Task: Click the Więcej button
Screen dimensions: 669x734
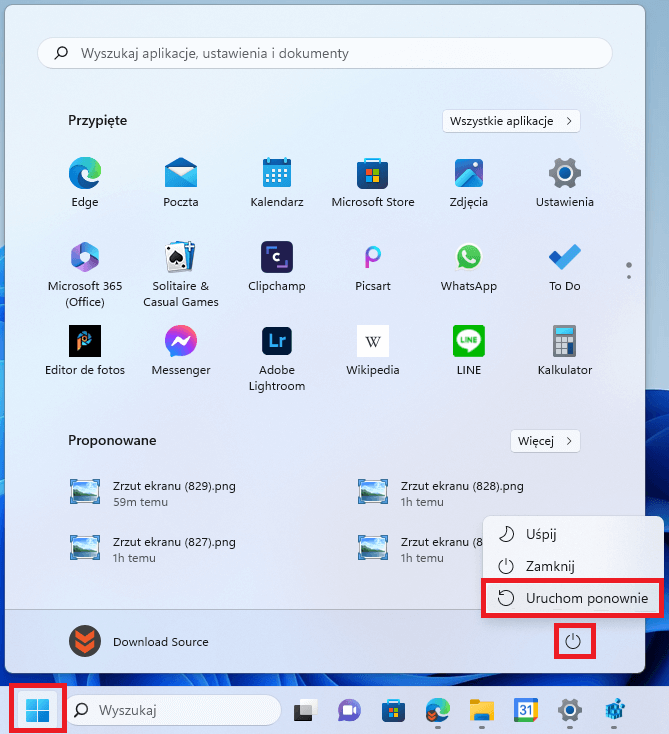Action: click(x=545, y=441)
